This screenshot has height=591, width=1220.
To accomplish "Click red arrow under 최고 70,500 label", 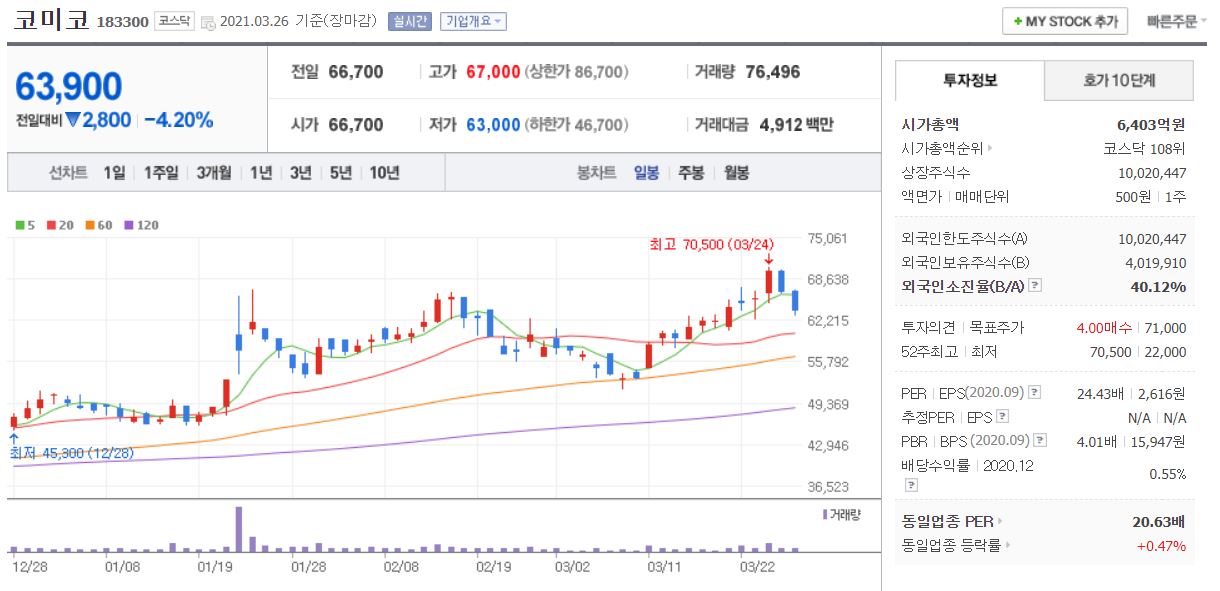I will 768,260.
